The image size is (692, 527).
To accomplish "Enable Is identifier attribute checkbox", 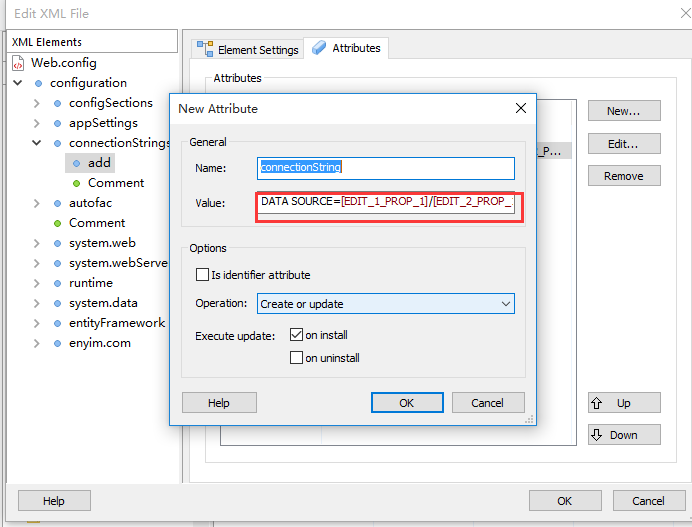I will click(202, 275).
